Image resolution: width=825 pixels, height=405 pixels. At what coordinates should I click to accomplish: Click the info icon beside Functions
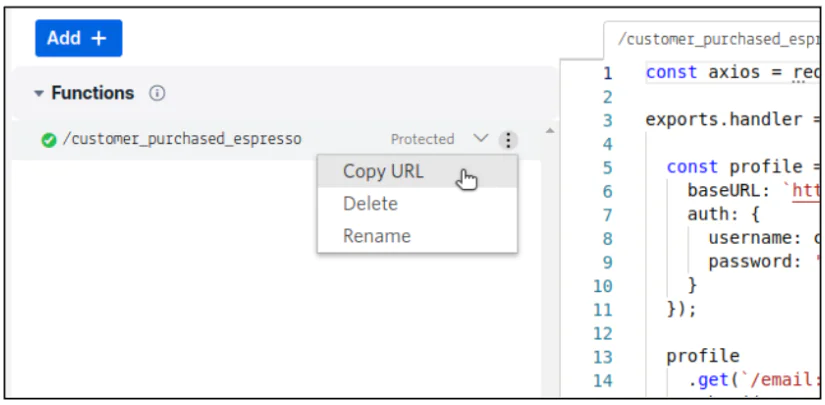tap(157, 93)
